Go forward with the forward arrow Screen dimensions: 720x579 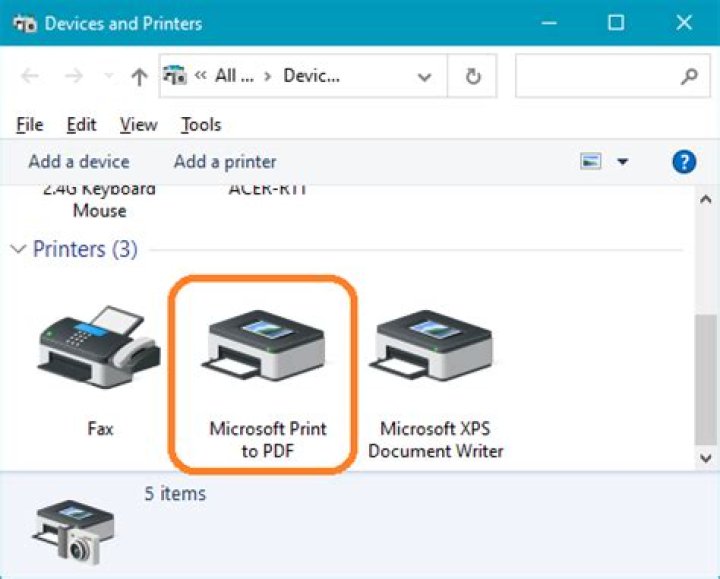coord(73,76)
